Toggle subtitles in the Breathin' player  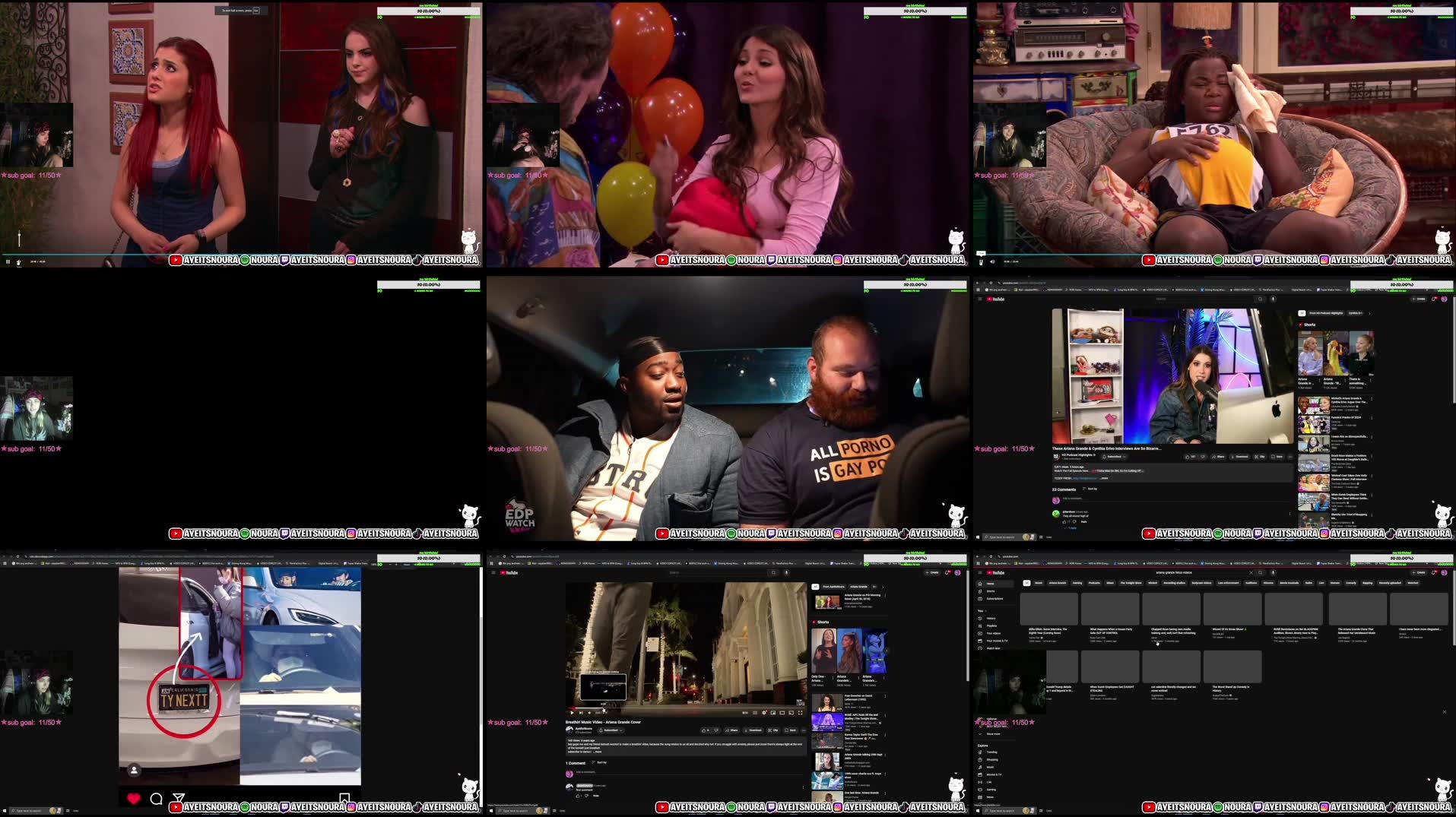click(x=755, y=713)
